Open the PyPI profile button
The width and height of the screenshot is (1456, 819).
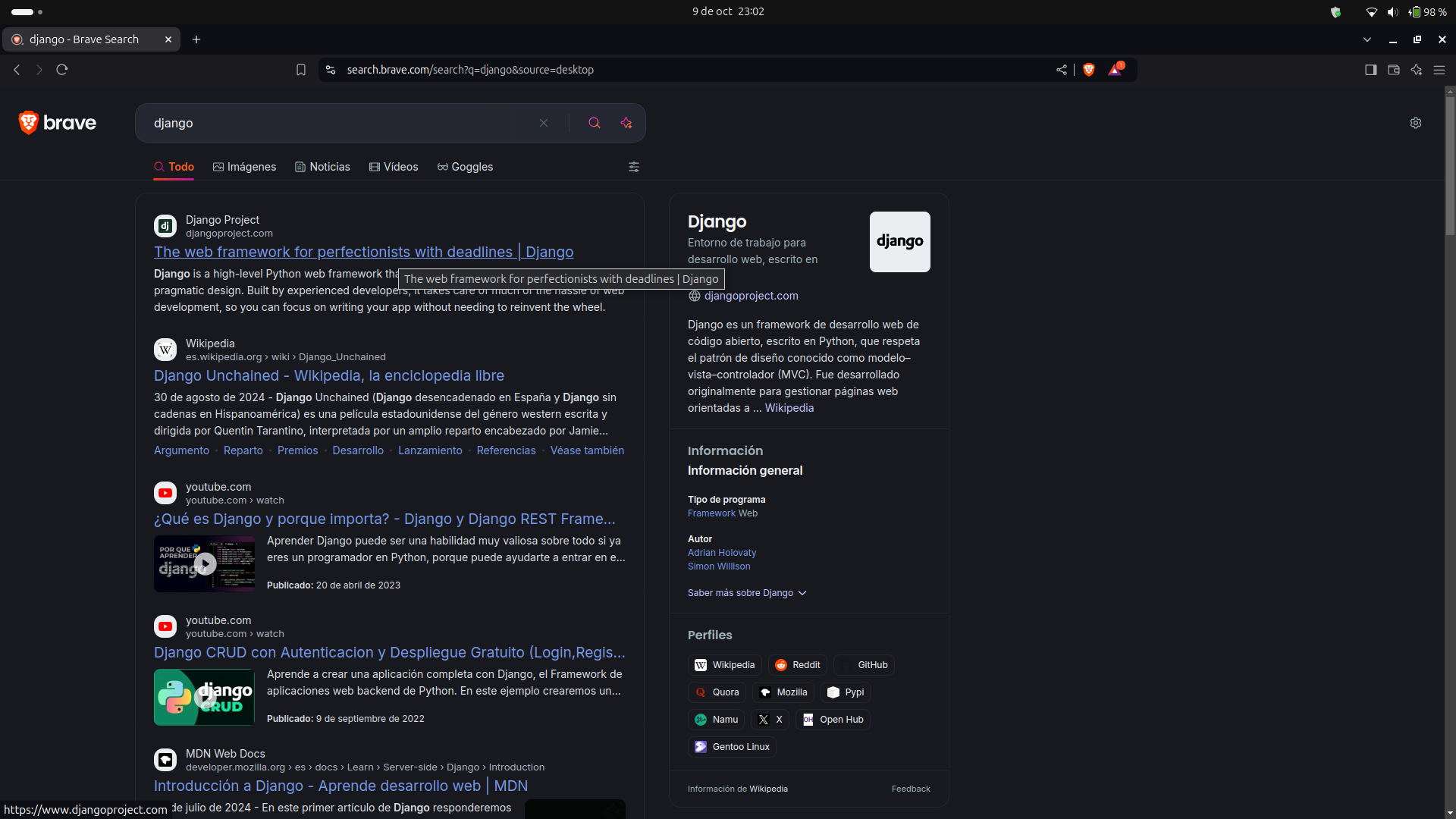pos(846,692)
